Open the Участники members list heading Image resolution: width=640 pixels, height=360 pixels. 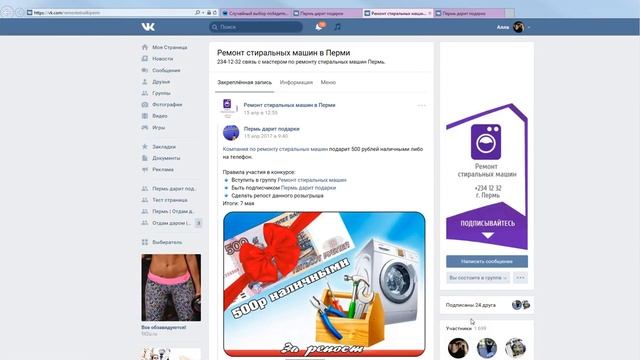[459, 328]
